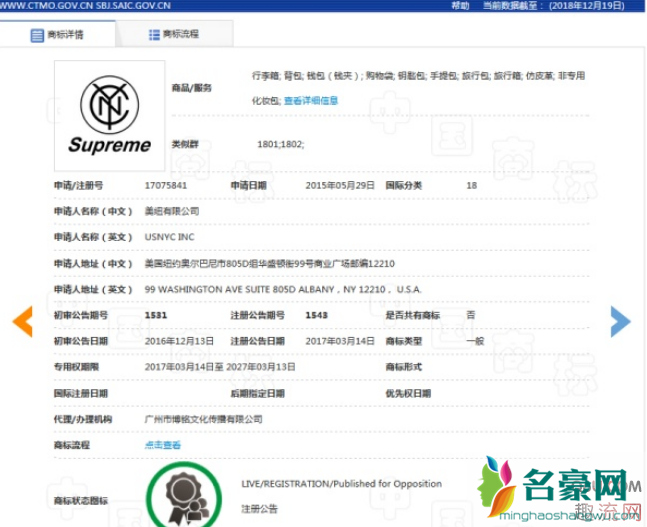Click the flow icon on 商标流程 tab

tap(154, 35)
